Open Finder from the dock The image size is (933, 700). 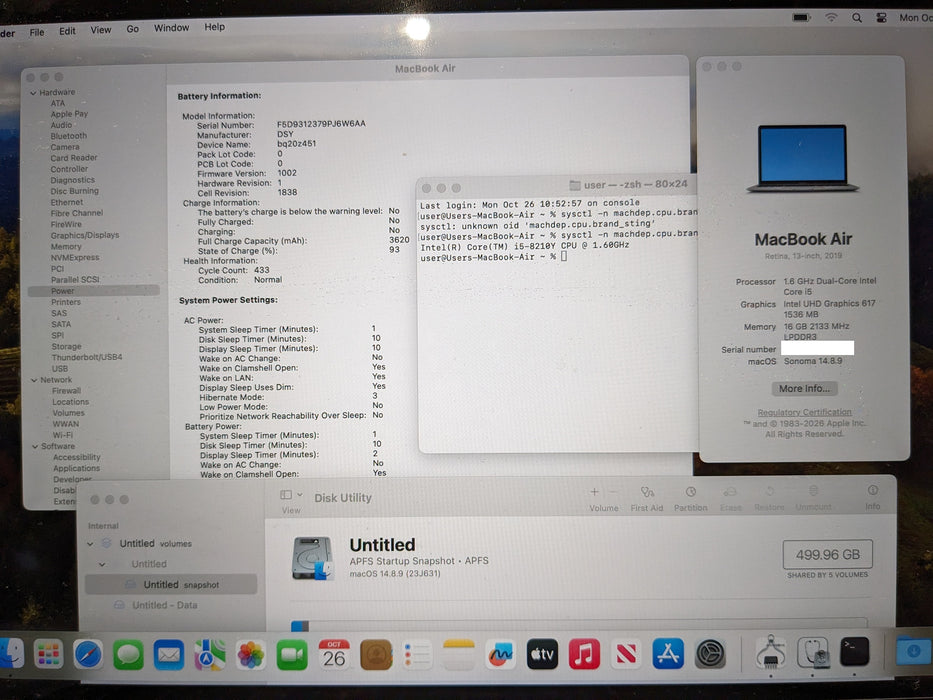(11, 654)
